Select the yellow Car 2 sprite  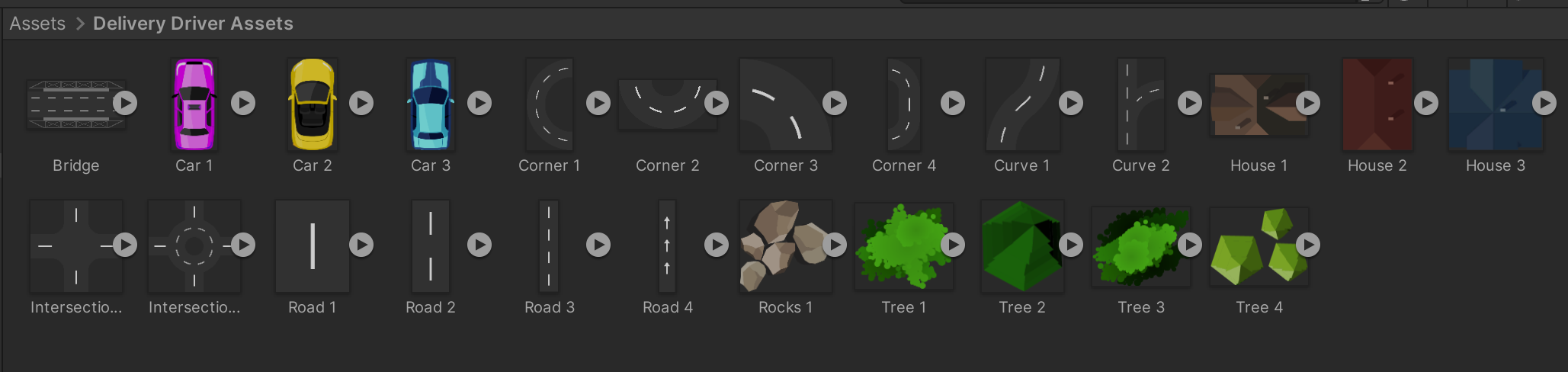point(313,104)
